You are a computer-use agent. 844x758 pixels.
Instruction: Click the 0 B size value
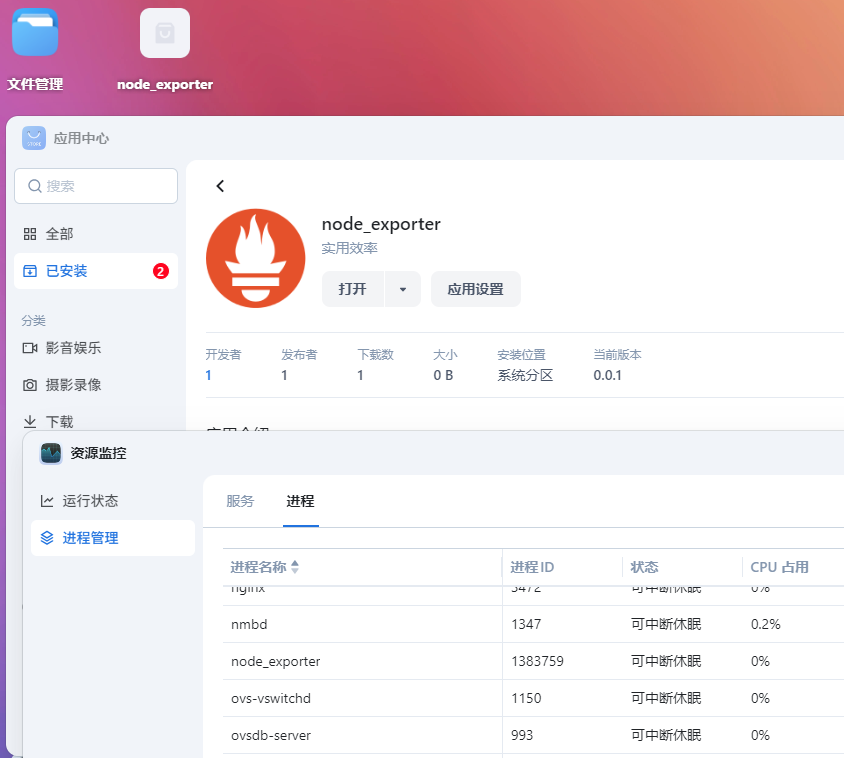443,375
